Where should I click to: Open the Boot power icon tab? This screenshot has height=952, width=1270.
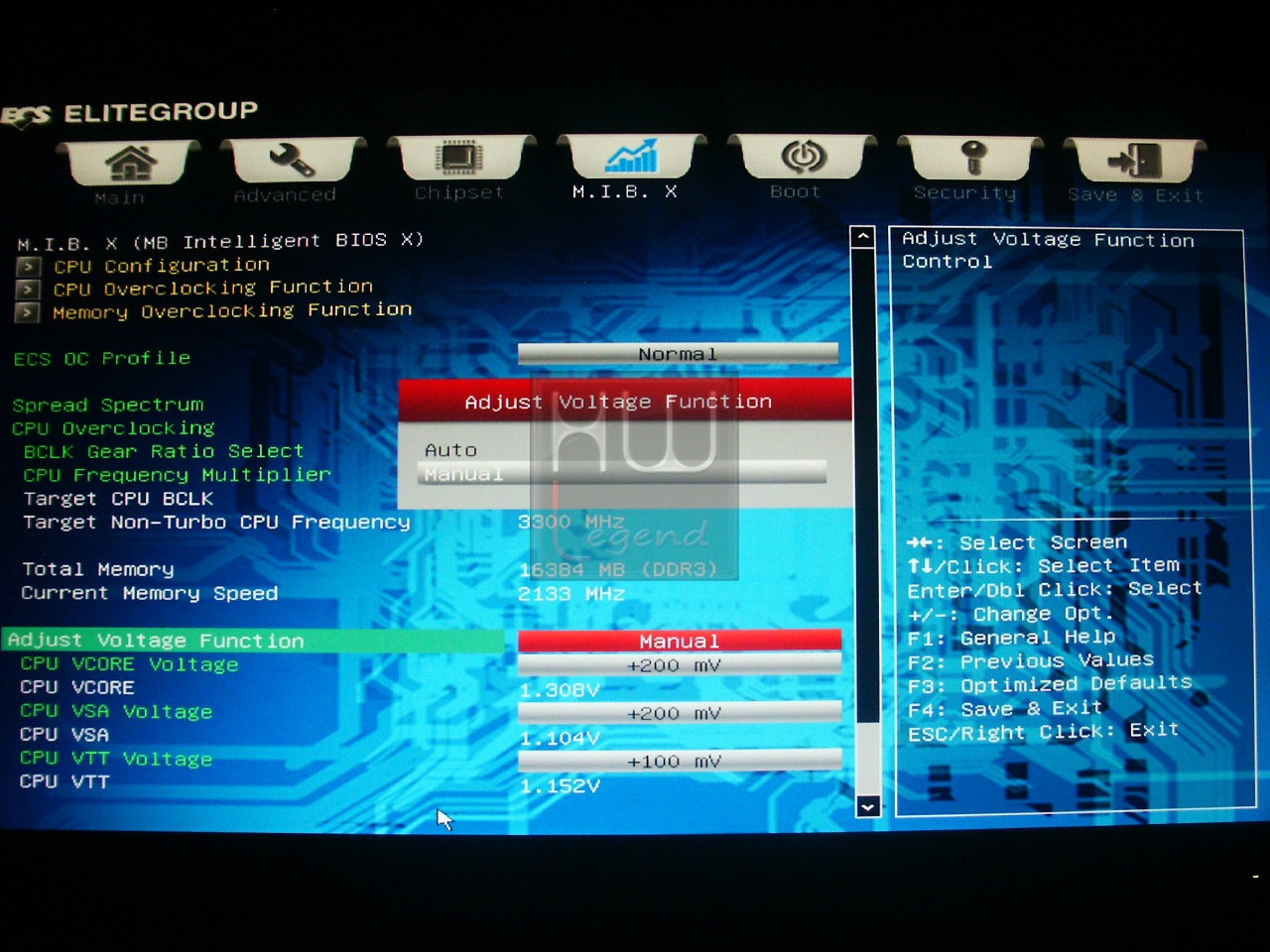(x=803, y=156)
